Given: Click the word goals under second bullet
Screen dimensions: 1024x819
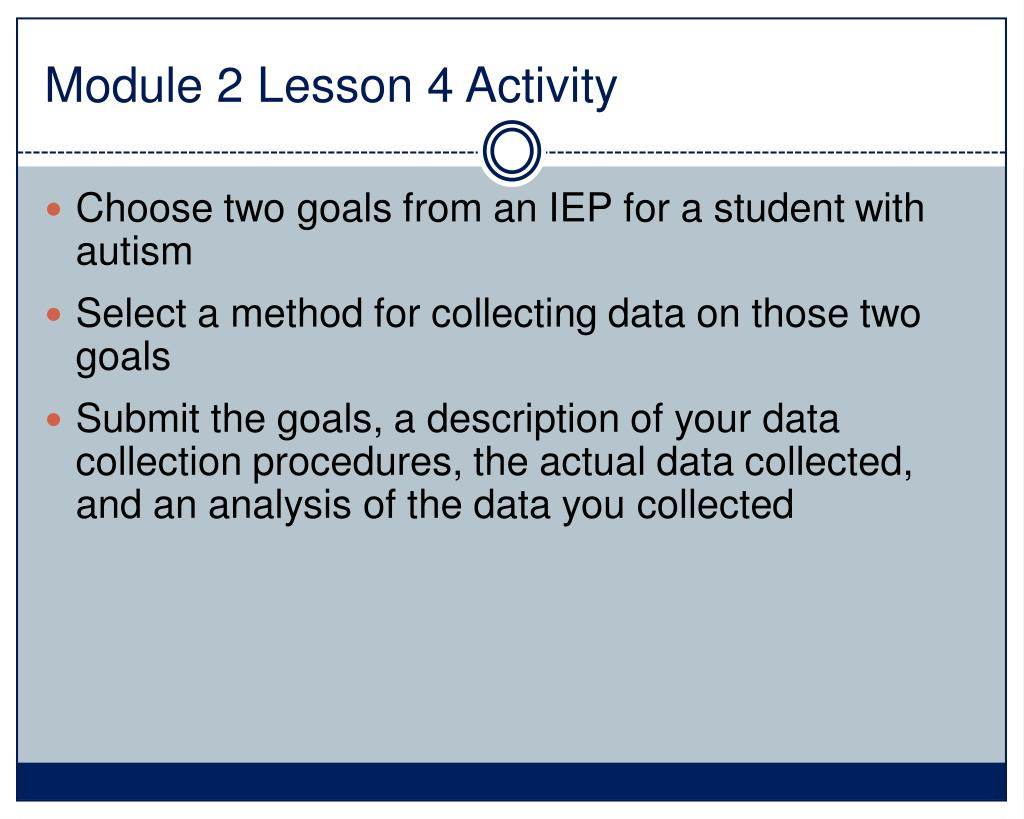Looking at the screenshot, I should pyautogui.click(x=123, y=359).
